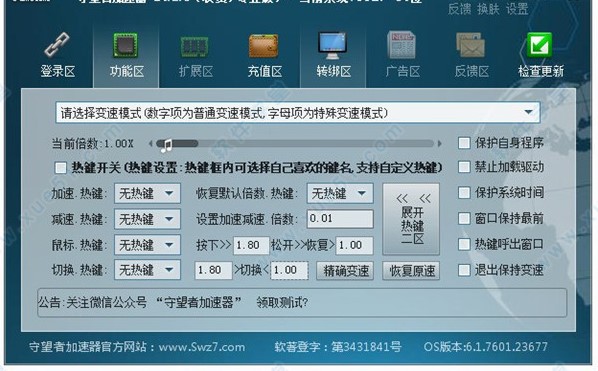This screenshot has width=598, height=371.
Task: Click the 1.00 field after >切换<
Action: tap(289, 270)
